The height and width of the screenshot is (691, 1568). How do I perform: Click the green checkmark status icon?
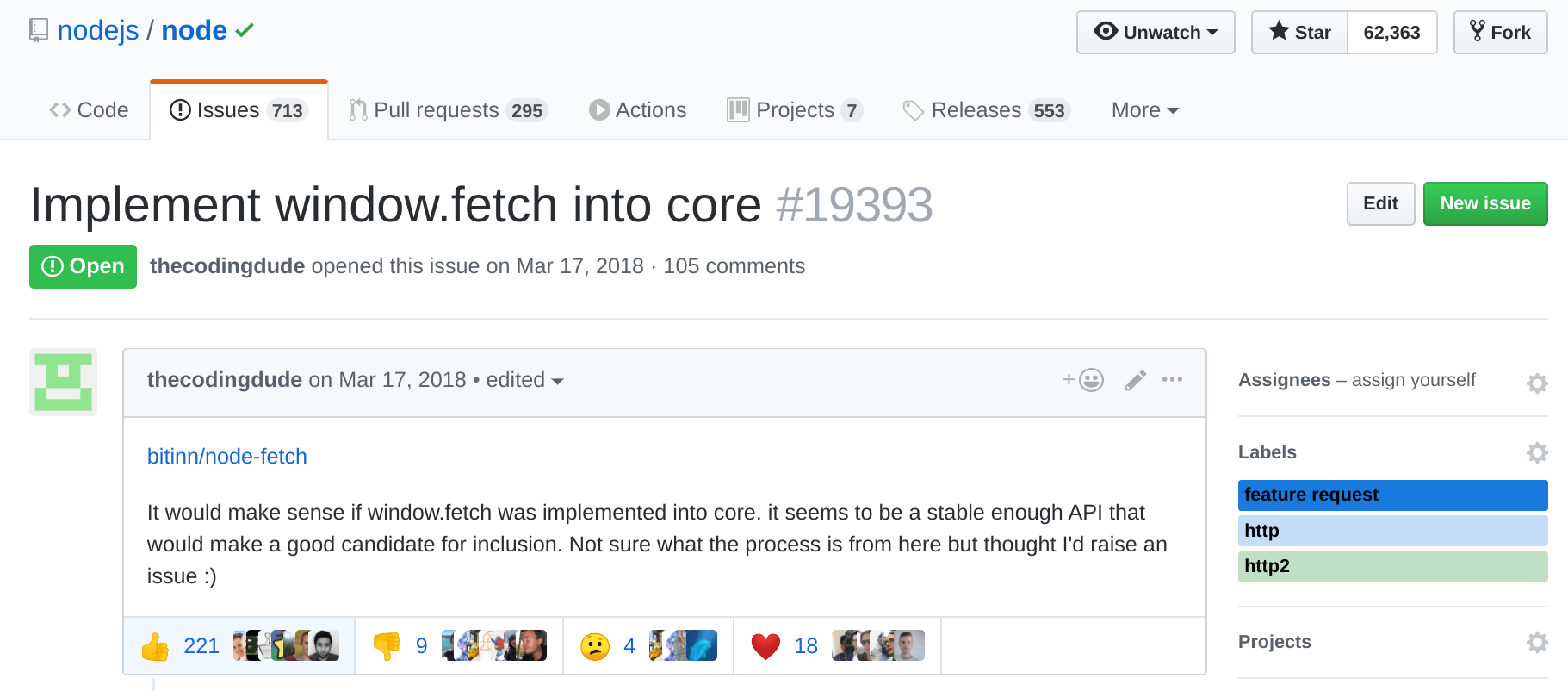[245, 31]
